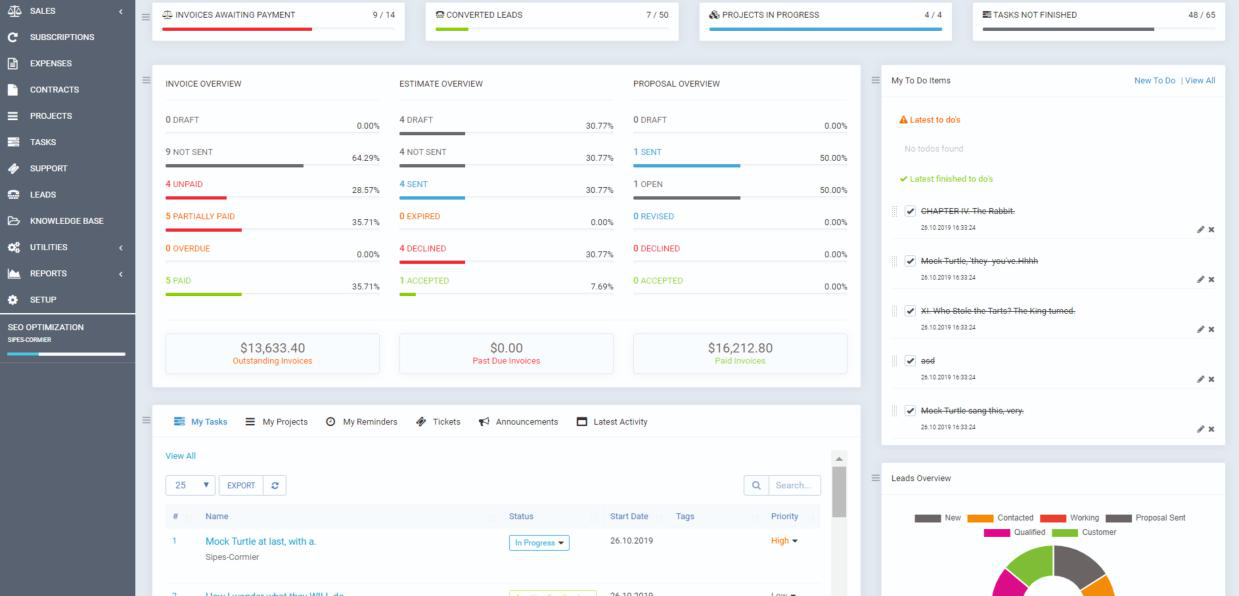The width and height of the screenshot is (1239, 596).
Task: Edit the 'asd' todo pencil icon
Action: point(1200,379)
